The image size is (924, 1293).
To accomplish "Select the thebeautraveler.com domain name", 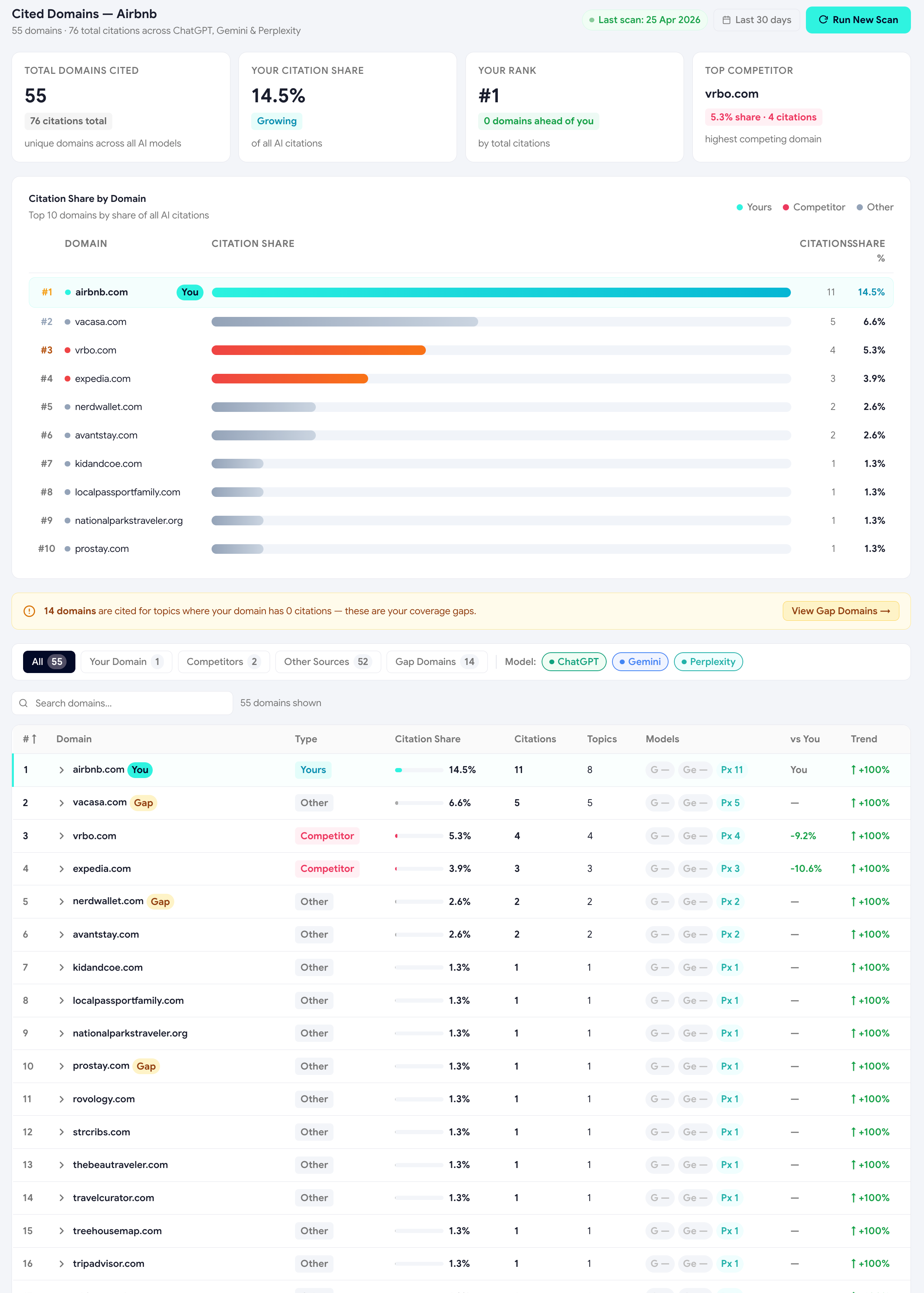I will pos(120,1165).
